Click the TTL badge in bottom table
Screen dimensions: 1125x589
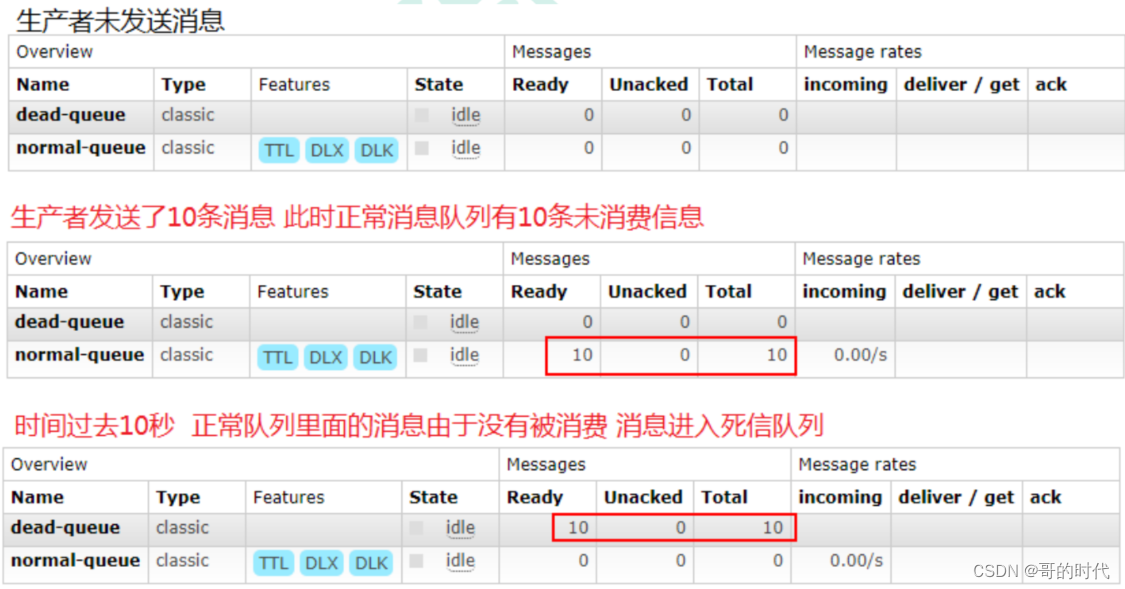click(x=273, y=563)
